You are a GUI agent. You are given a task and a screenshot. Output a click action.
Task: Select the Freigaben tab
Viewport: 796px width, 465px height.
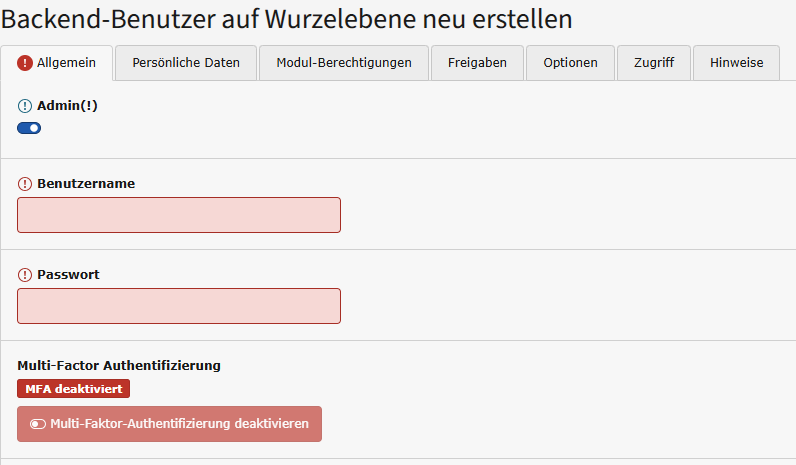477,63
